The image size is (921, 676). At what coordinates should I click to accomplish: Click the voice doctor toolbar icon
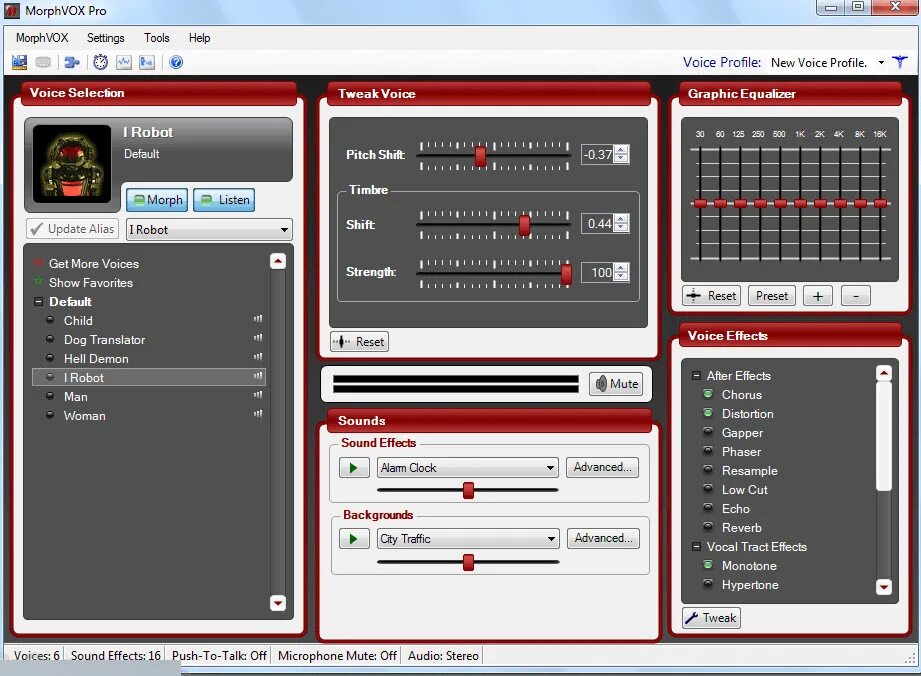(147, 62)
